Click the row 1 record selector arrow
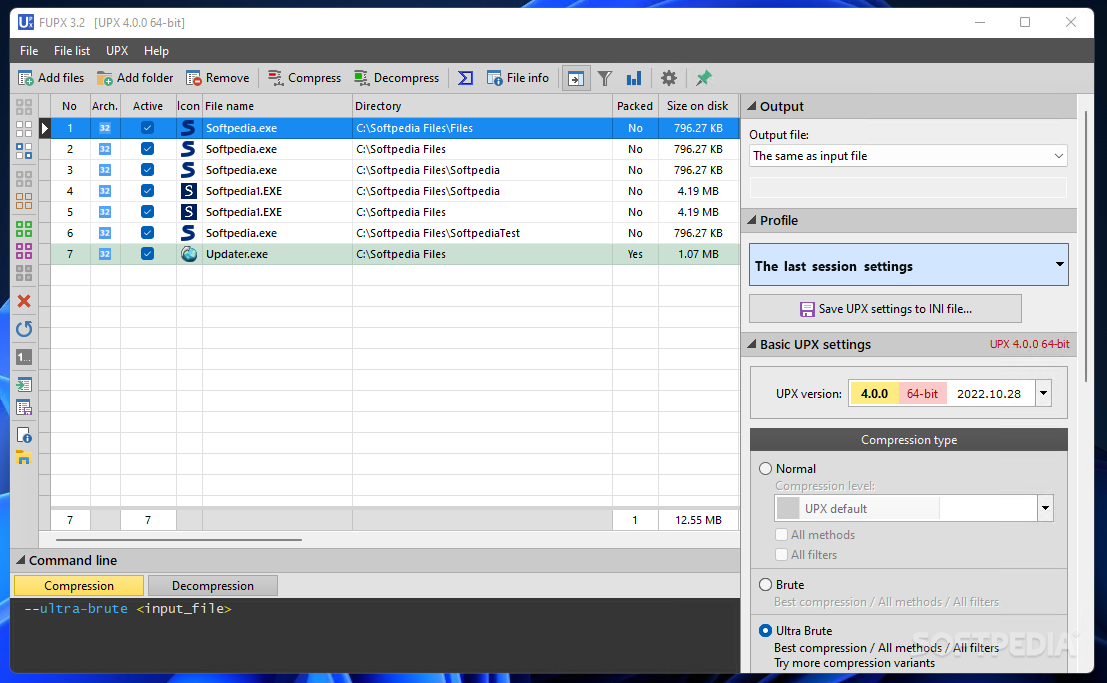Screen dimensions: 1107x683 coord(44,128)
